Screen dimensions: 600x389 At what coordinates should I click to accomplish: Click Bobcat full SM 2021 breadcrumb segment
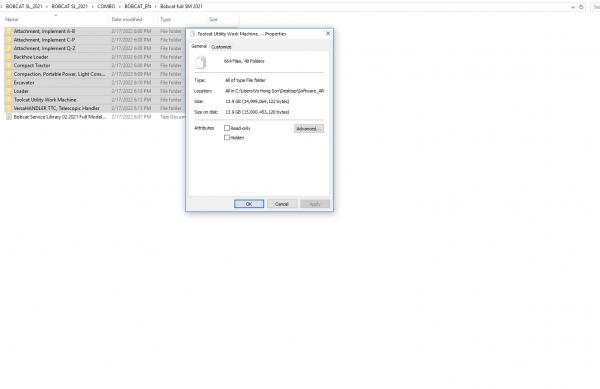(181, 7)
